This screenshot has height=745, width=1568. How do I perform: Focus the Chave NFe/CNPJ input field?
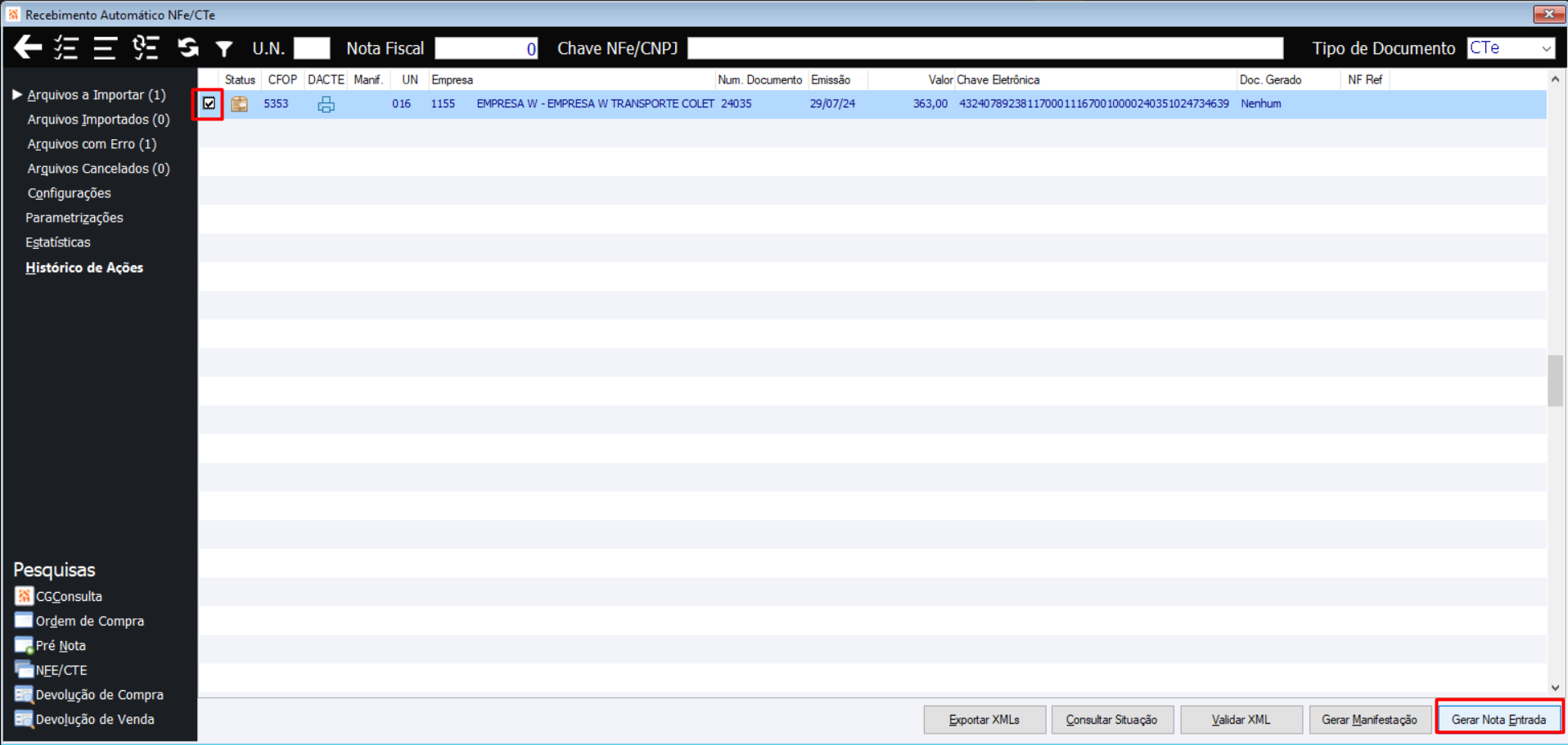(x=985, y=48)
